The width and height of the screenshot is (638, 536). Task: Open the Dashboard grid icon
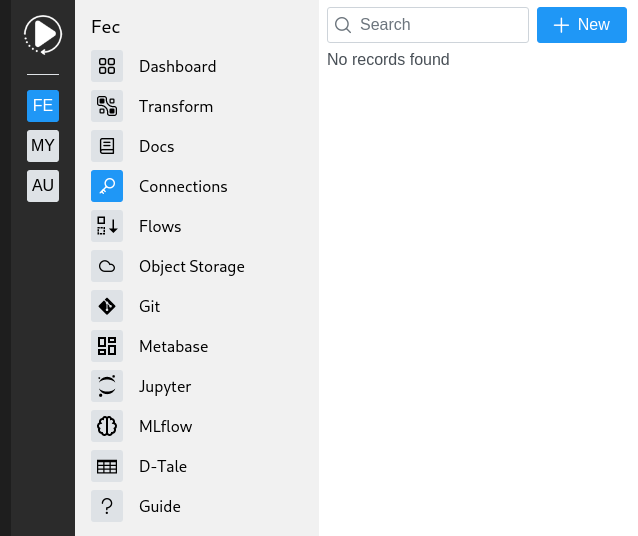click(x=107, y=67)
